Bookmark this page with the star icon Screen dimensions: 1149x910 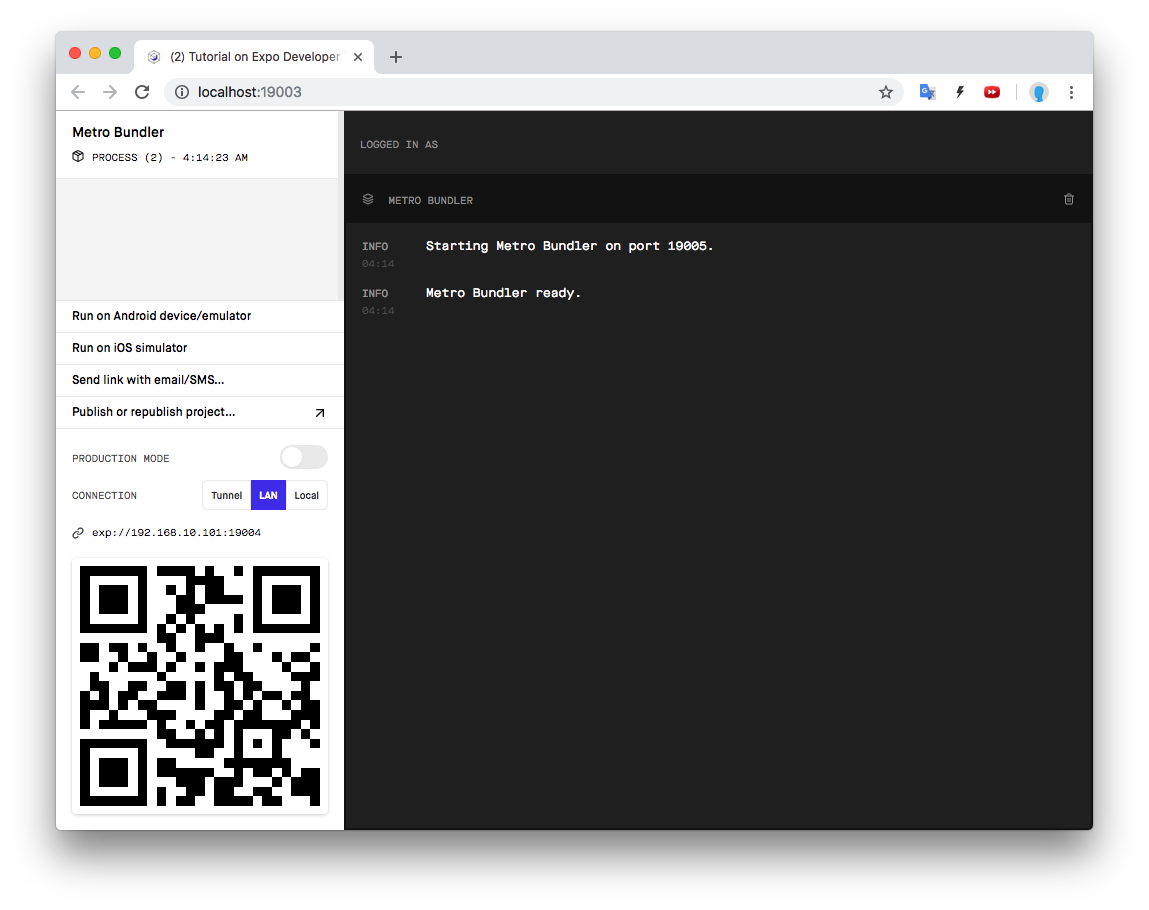[x=885, y=92]
